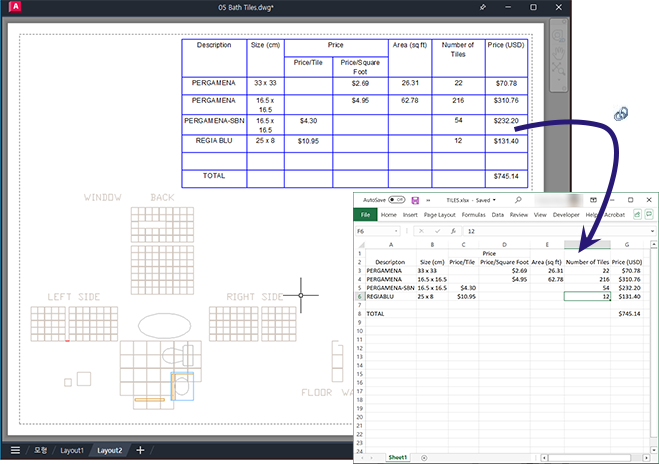This screenshot has height=464, width=659.
Task: Click AutoCAD table cell PERGAMENA-SBN
Action: 214,124
